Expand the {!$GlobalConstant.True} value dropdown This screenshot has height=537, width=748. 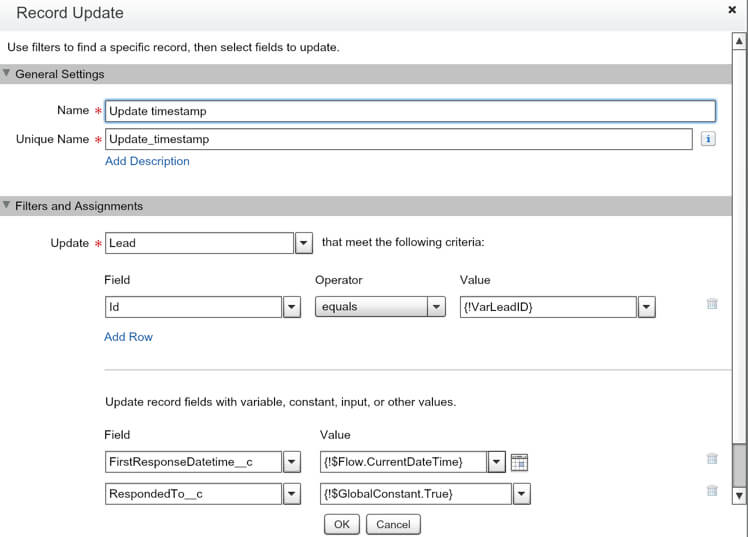(x=520, y=493)
